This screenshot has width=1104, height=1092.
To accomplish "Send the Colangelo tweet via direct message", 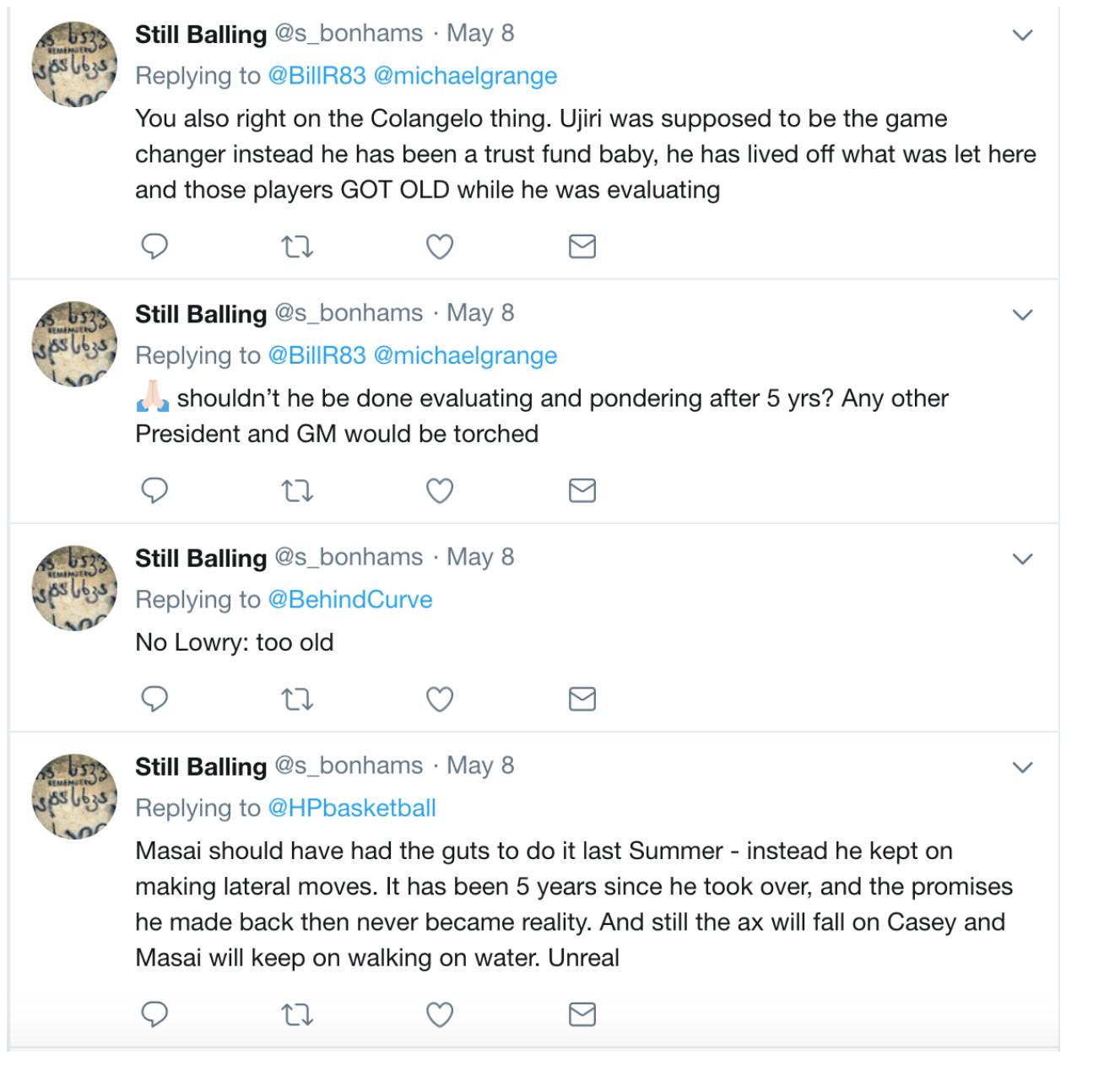I will pos(582,246).
